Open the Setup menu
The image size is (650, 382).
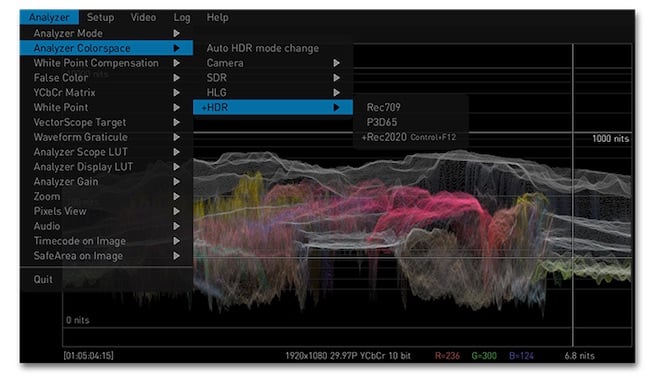coord(100,17)
